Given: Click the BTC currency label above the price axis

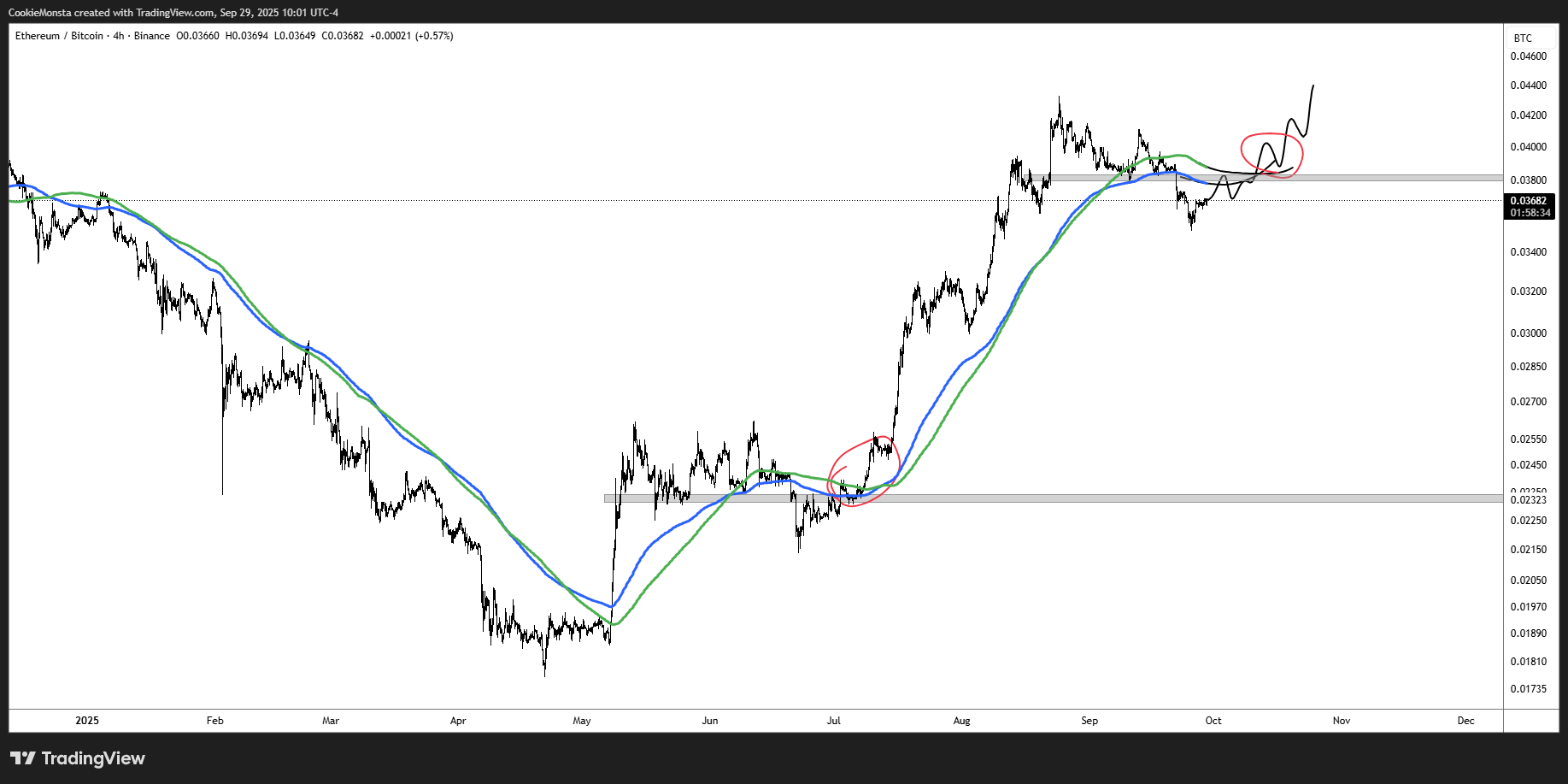Looking at the screenshot, I should click(x=1523, y=38).
